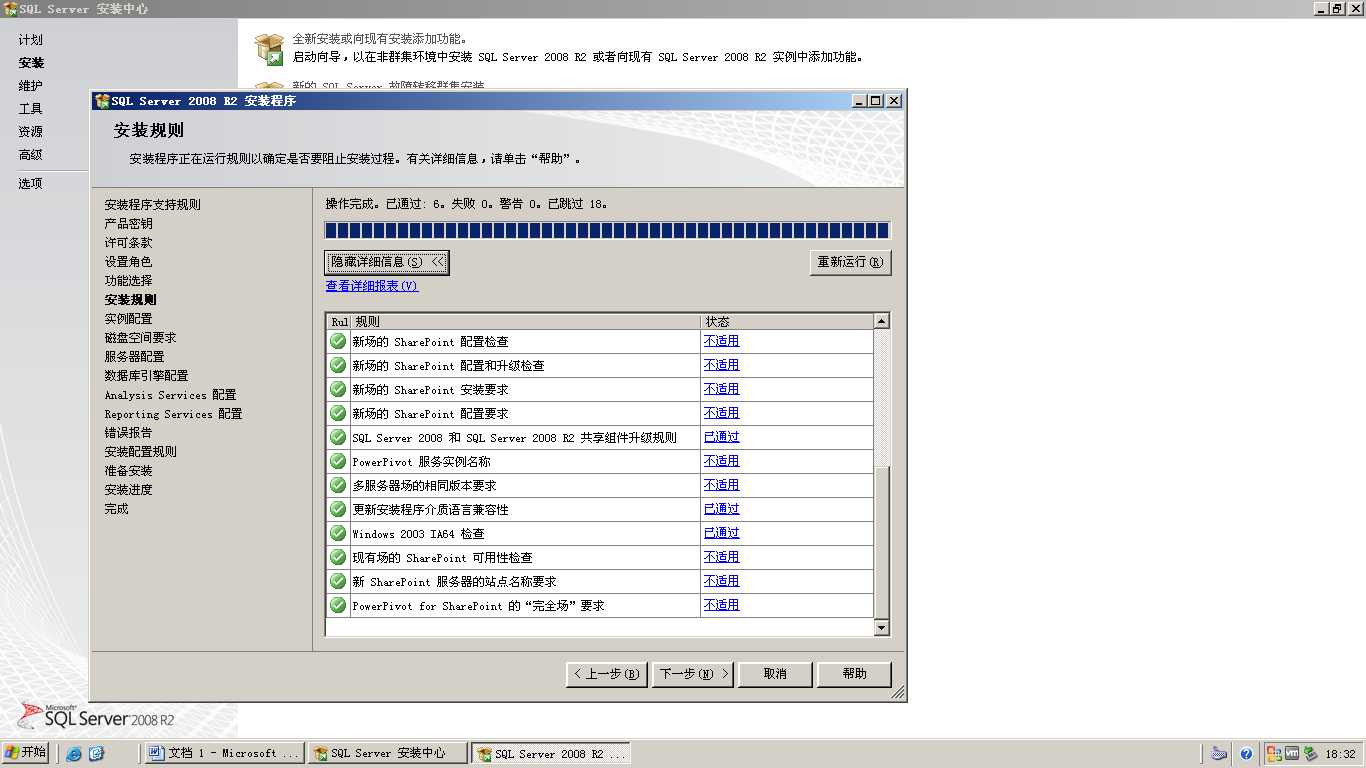Click green check icon for 新场的 SharePoint 配置和升级检查
Viewport: 1366px width, 768px height.
click(x=338, y=365)
